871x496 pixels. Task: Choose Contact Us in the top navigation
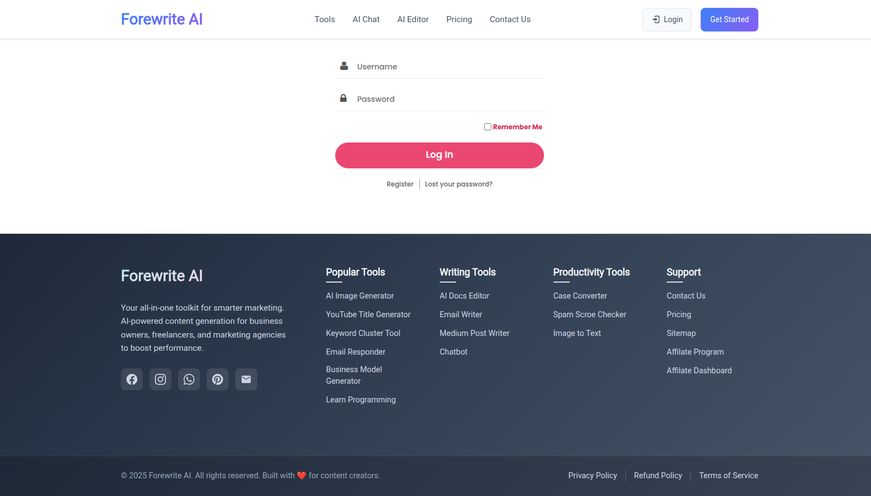click(x=510, y=19)
